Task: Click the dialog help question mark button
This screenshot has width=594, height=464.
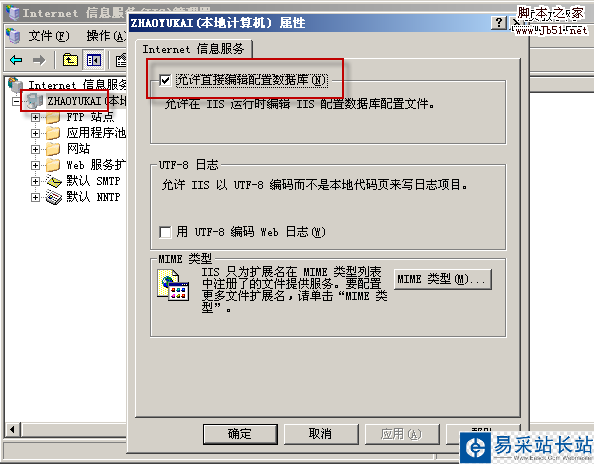Action: tap(499, 23)
